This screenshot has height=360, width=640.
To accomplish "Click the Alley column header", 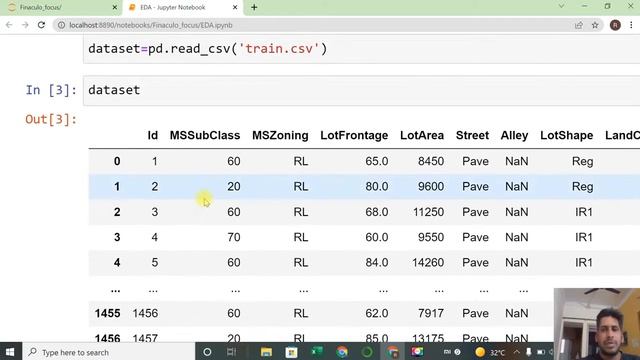I will coord(514,136).
